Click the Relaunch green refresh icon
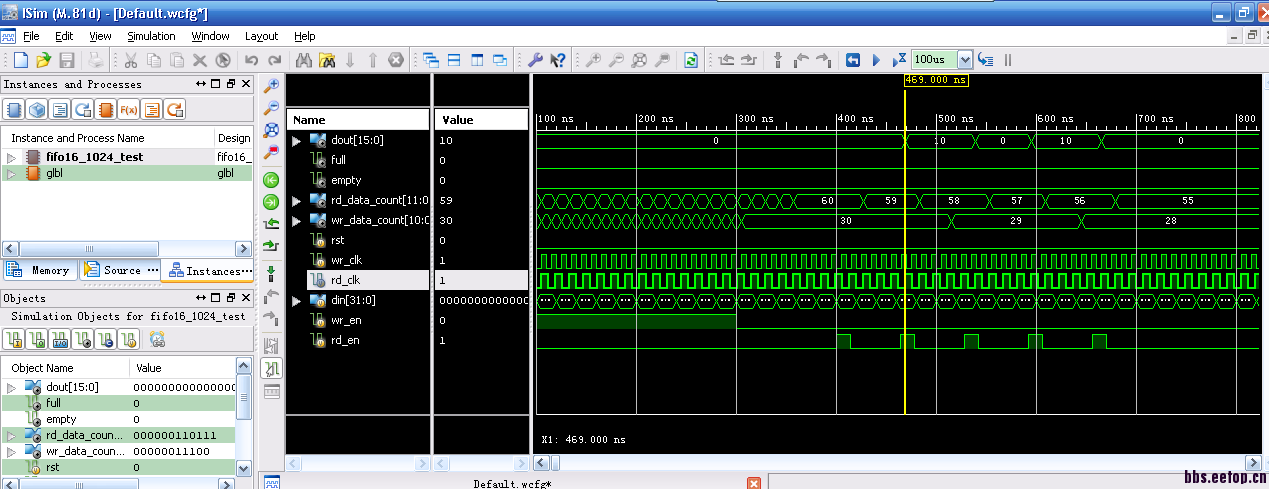 click(691, 60)
